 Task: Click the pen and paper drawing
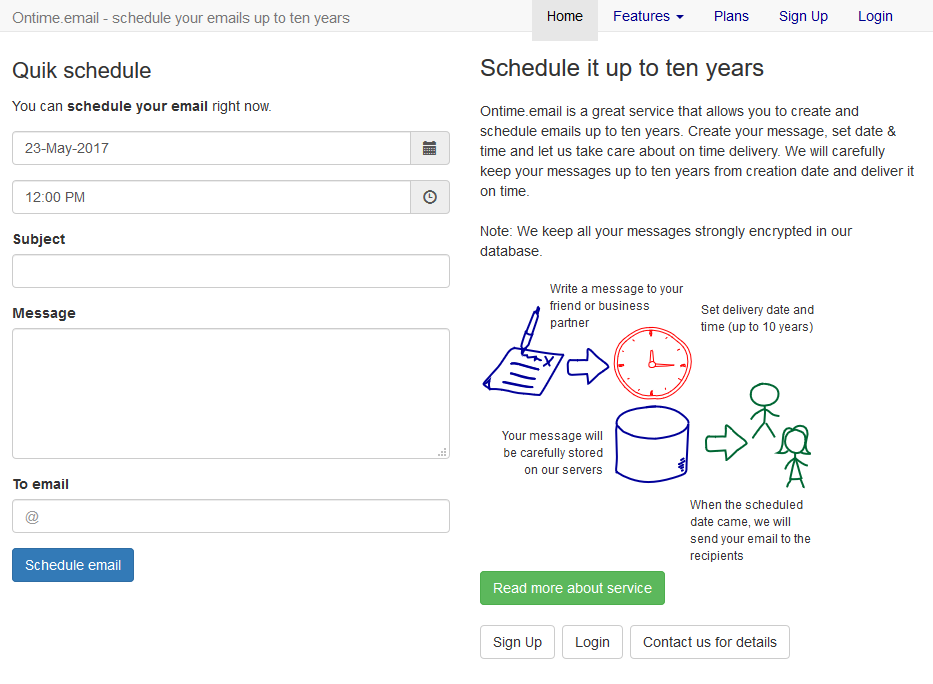(523, 355)
